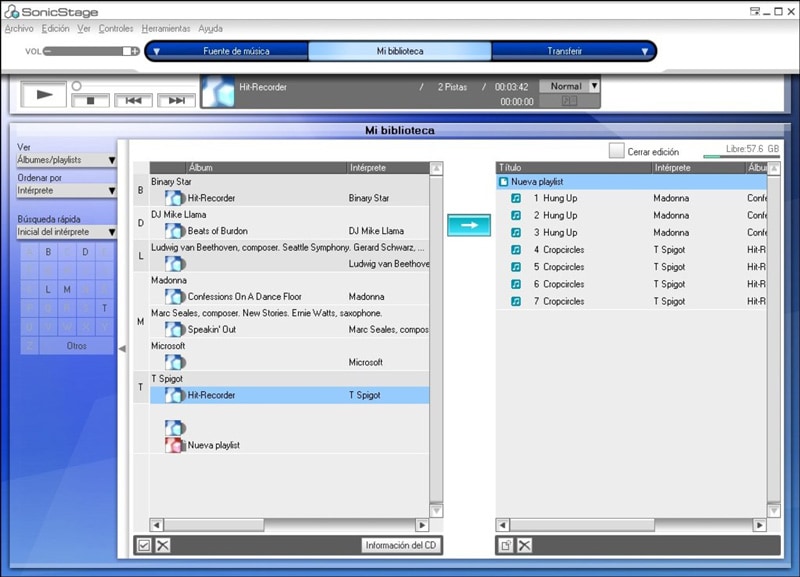Screen dimensions: 800x577
Task: Select the Nueva playlist entry in album list
Action: pyautogui.click(x=289, y=445)
